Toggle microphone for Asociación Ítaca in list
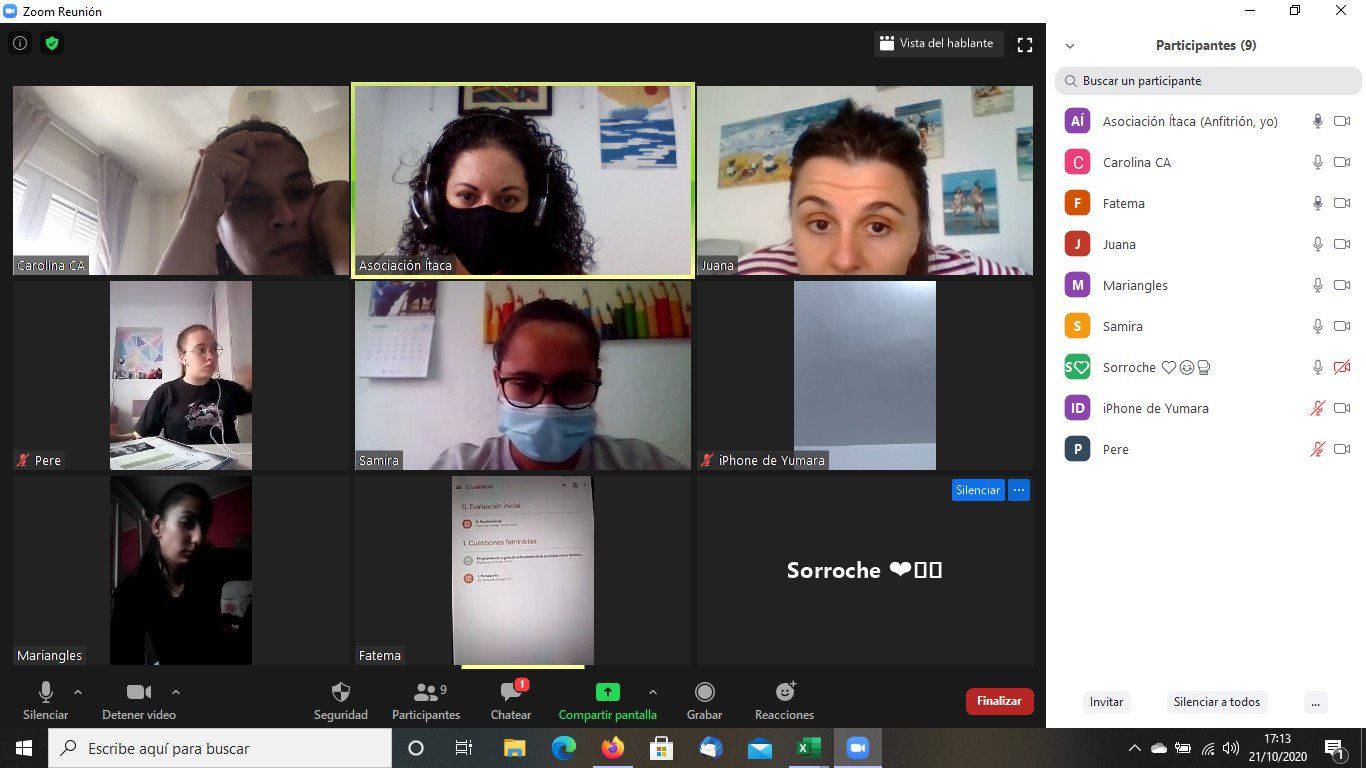 [1318, 121]
